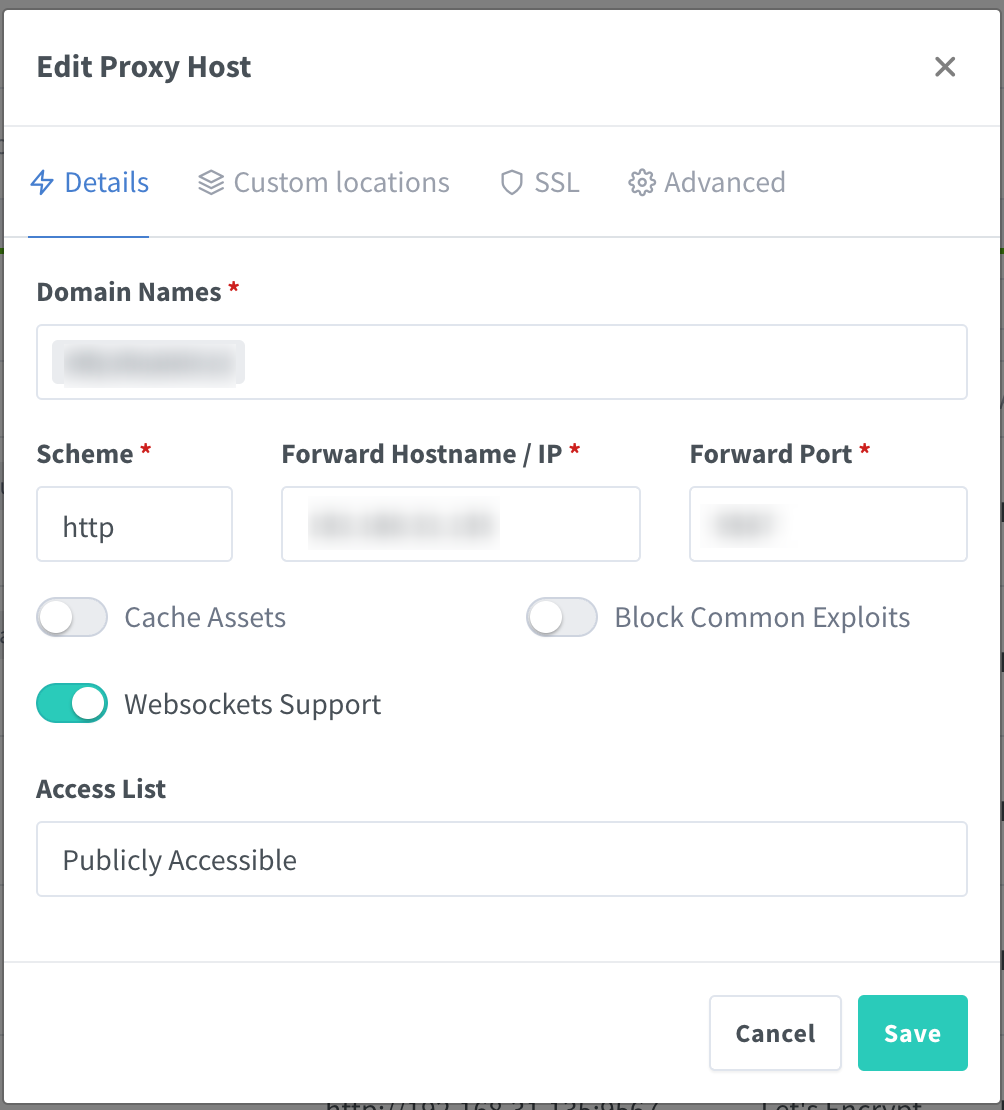
Task: Open the Access List Publicly Accessible dropdown
Action: [x=501, y=859]
